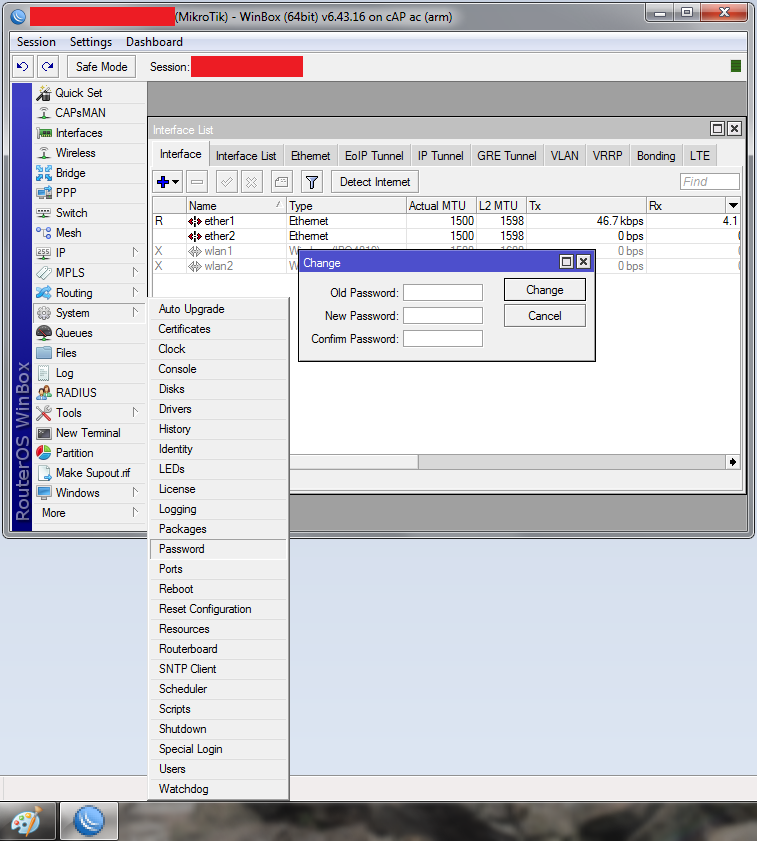Click the enable (checkmark) toolbar icon

point(227,182)
